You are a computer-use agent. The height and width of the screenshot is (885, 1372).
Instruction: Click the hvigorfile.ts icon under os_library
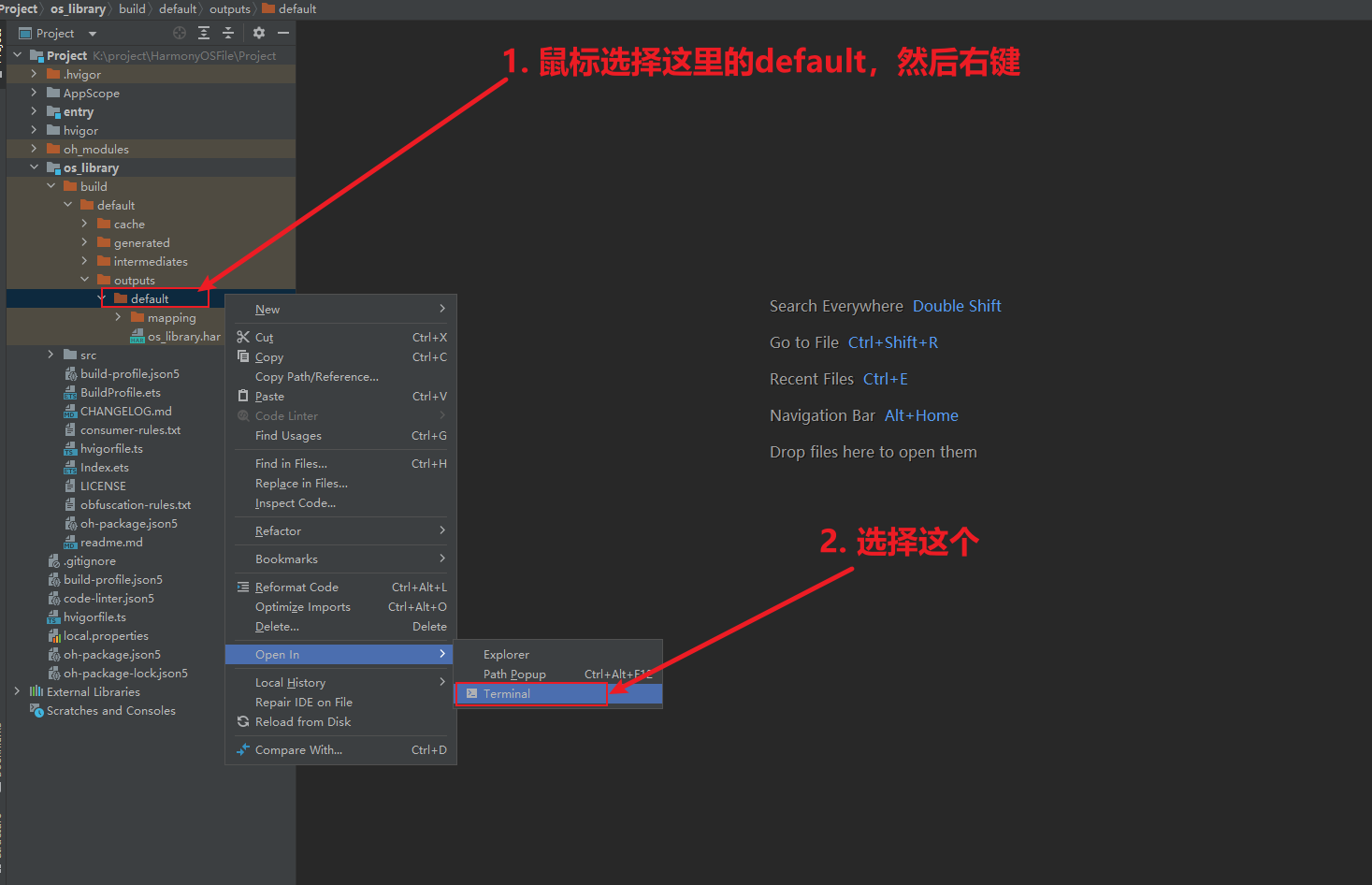[70, 448]
